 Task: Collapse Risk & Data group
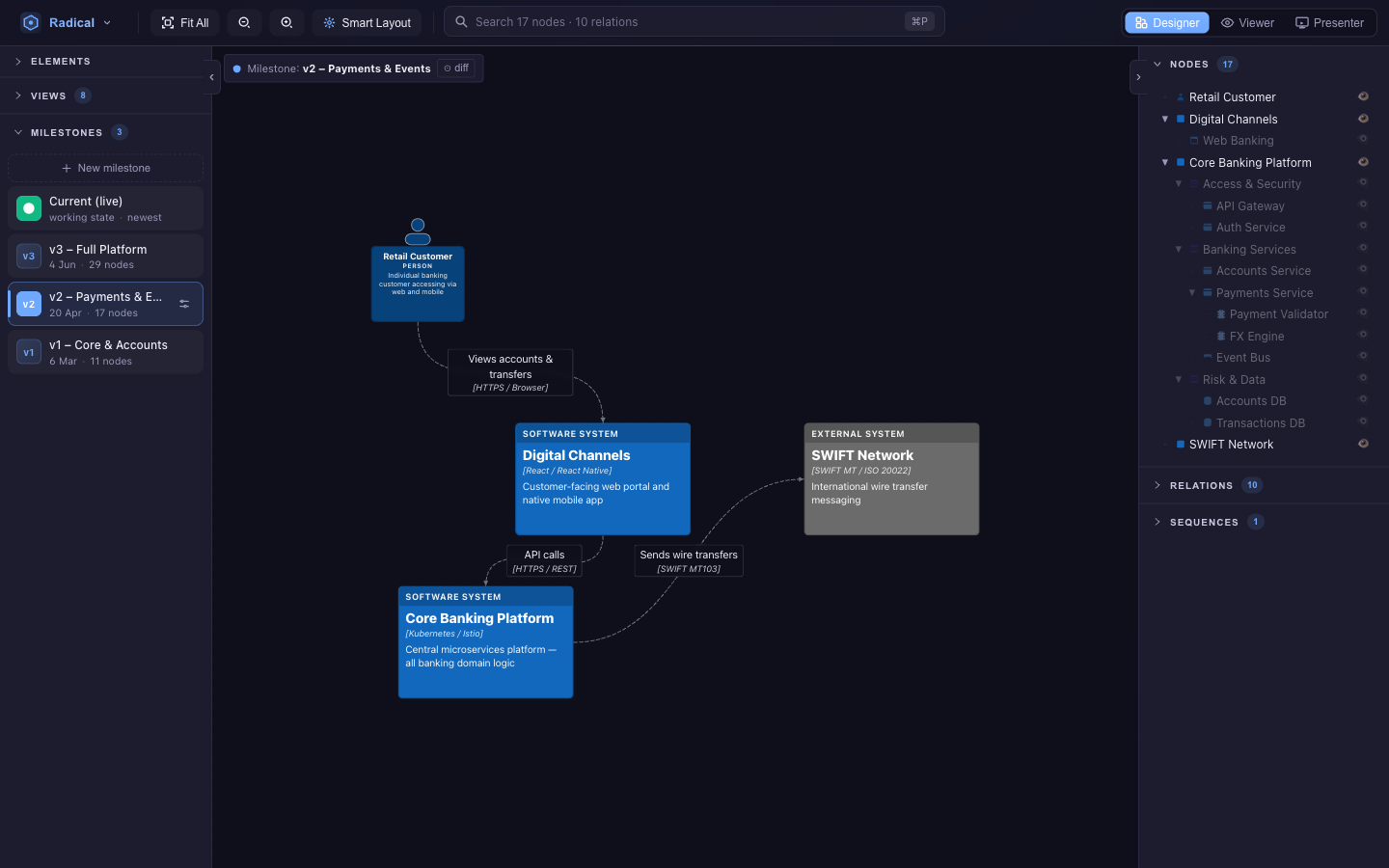[x=1179, y=379]
